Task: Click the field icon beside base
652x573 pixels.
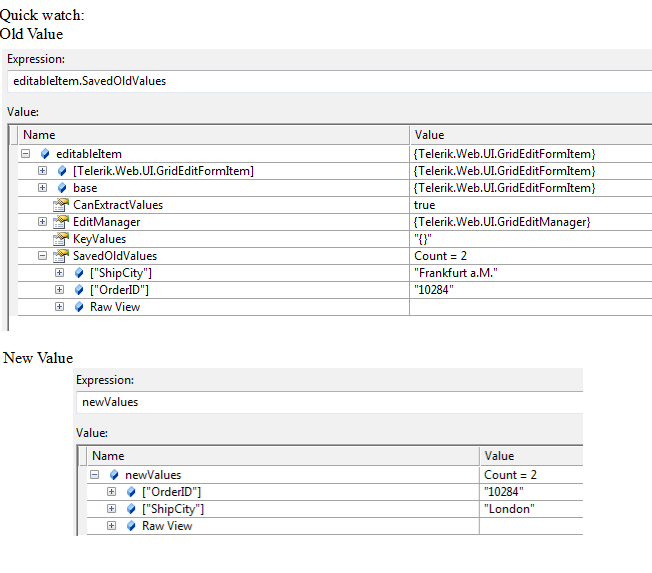Action: point(62,188)
